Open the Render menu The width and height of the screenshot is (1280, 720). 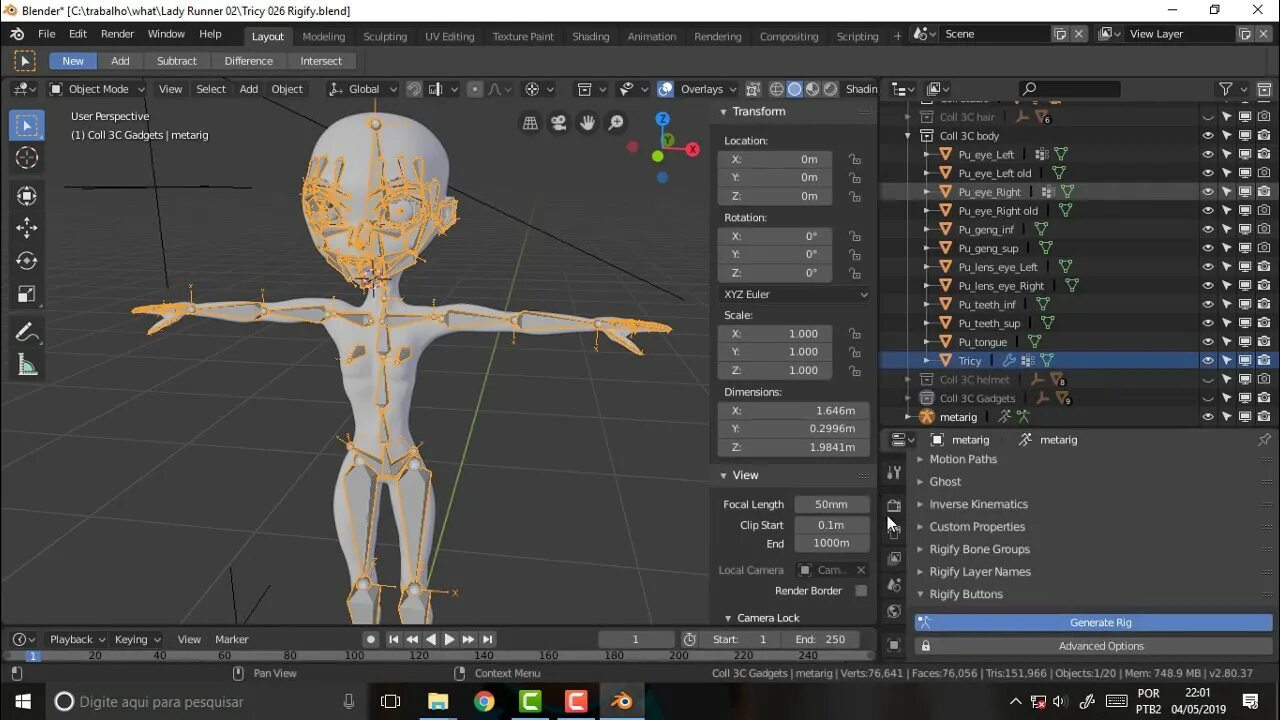[117, 34]
